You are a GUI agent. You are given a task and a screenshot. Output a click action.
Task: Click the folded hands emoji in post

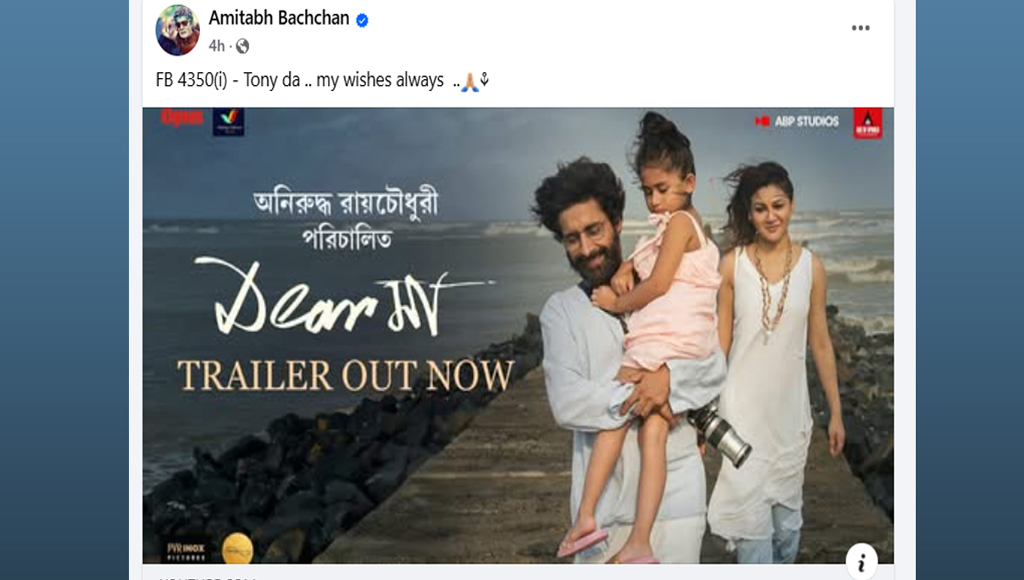click(470, 82)
